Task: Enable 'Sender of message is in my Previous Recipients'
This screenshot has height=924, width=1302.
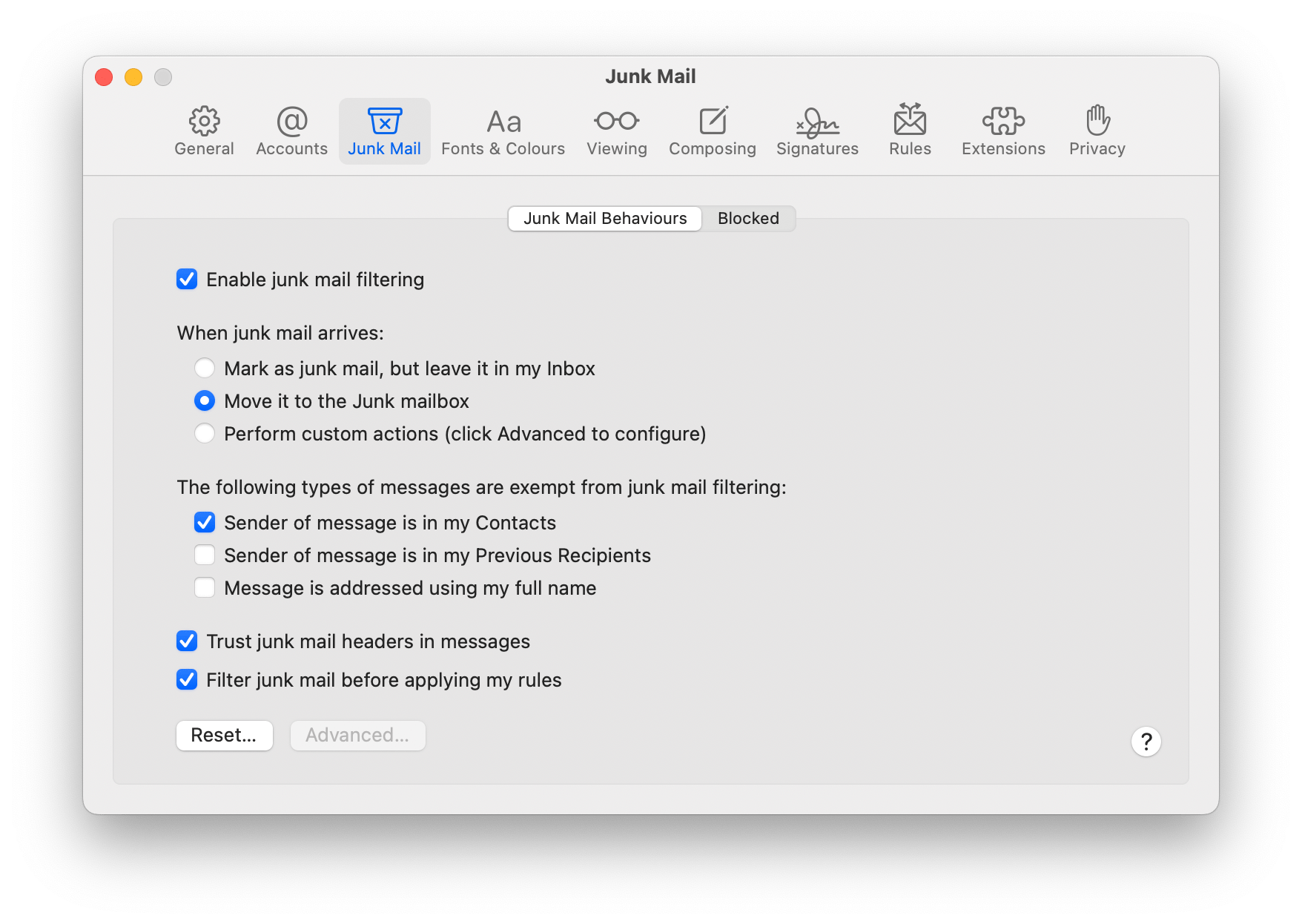Action: 205,555
